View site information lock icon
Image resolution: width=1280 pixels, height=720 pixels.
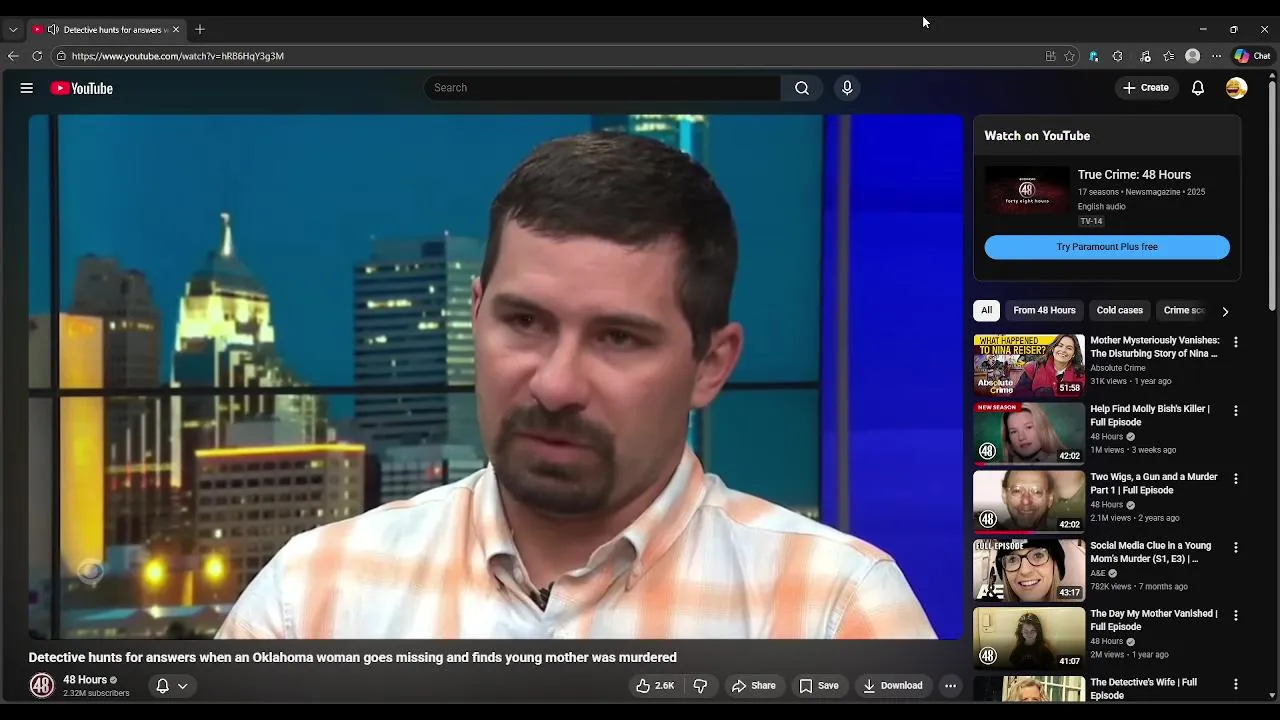pyautogui.click(x=61, y=56)
